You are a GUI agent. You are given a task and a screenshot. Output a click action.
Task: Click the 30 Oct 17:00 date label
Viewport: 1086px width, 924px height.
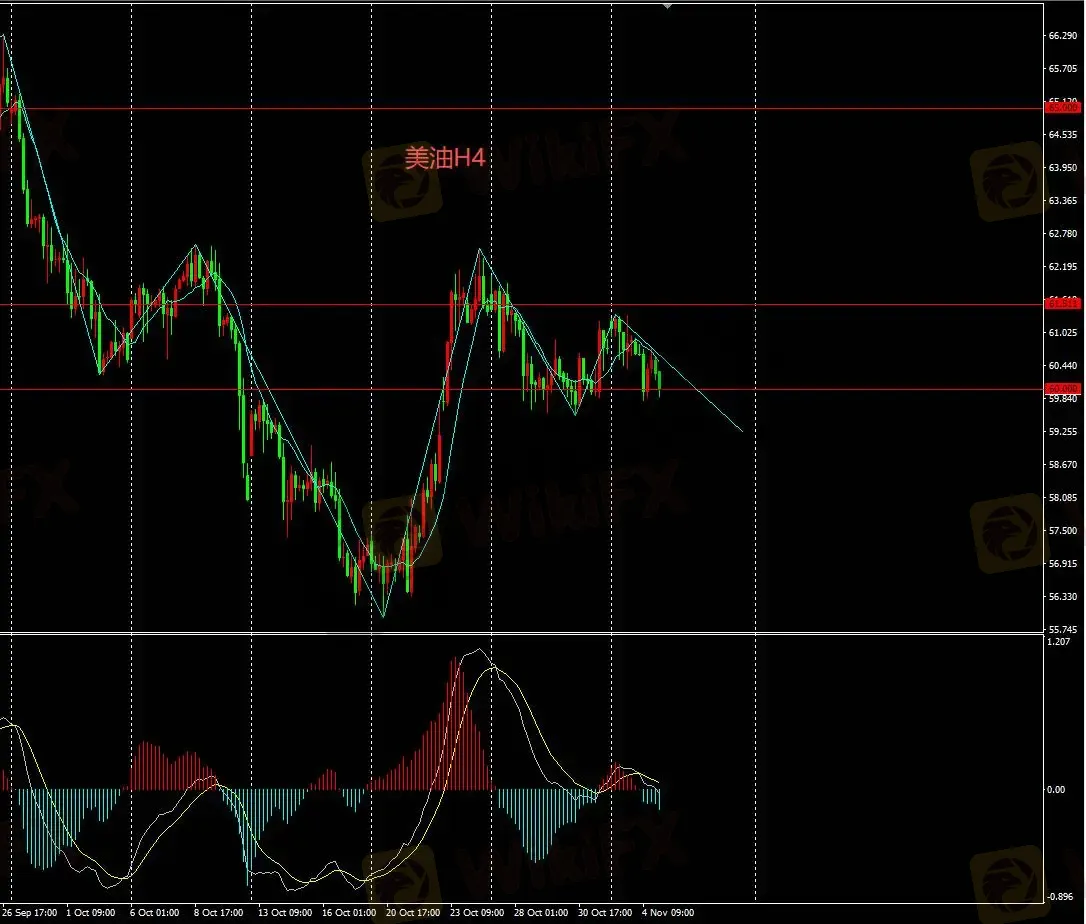tap(605, 912)
